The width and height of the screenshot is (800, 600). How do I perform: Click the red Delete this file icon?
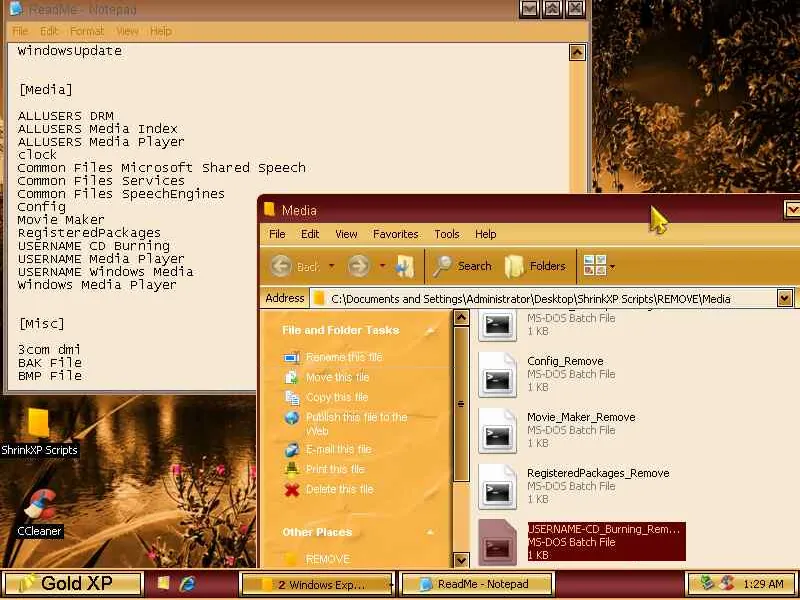(x=292, y=490)
